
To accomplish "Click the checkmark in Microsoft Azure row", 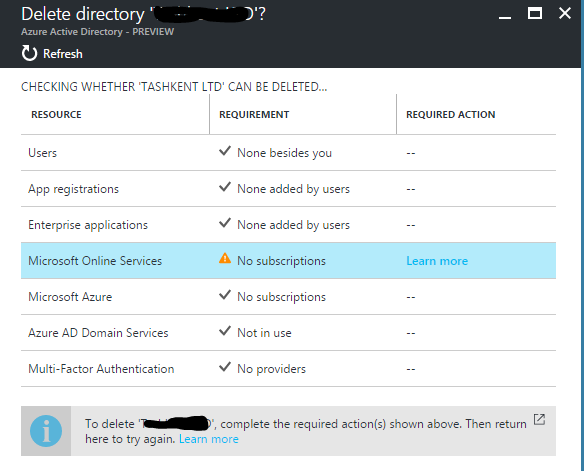I will point(225,295).
